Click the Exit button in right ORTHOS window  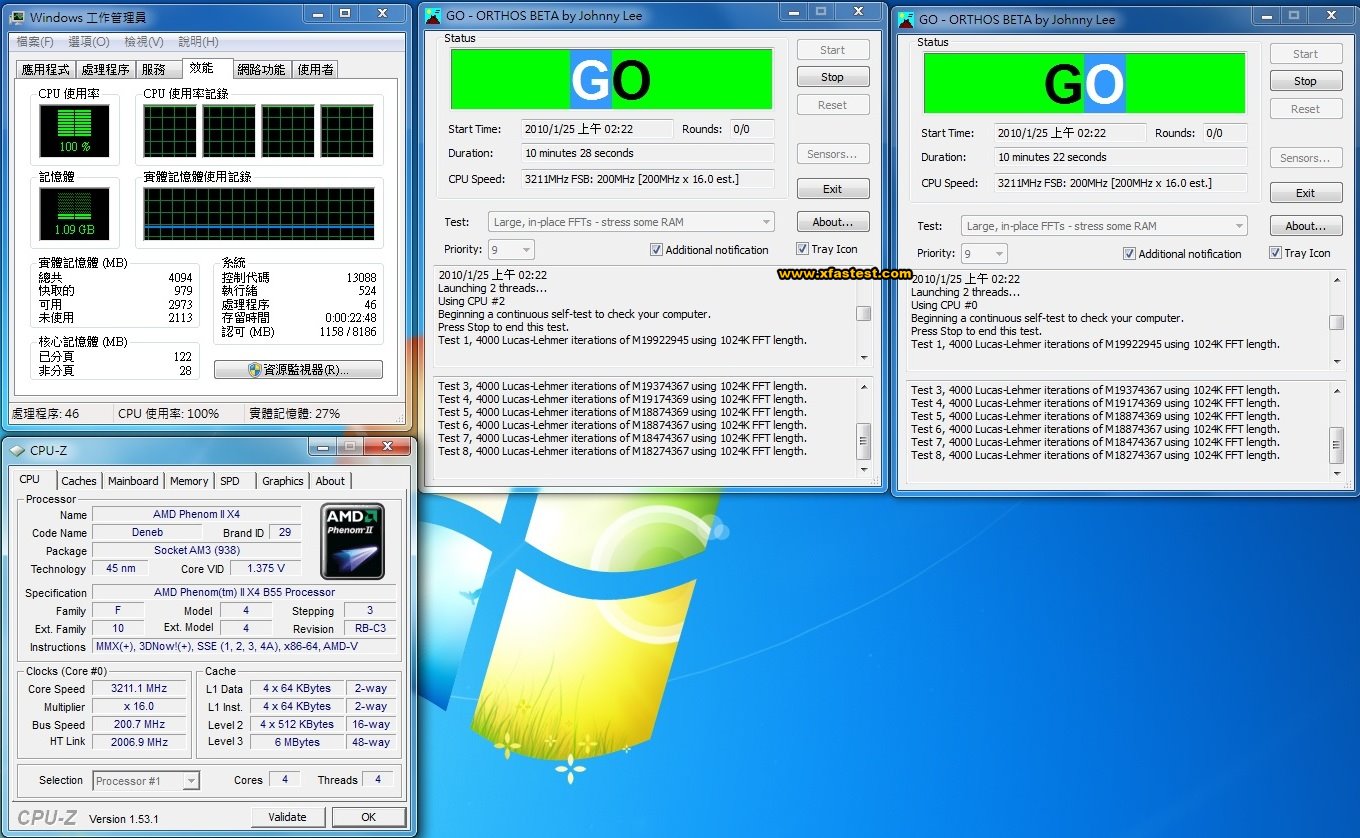[x=1306, y=193]
